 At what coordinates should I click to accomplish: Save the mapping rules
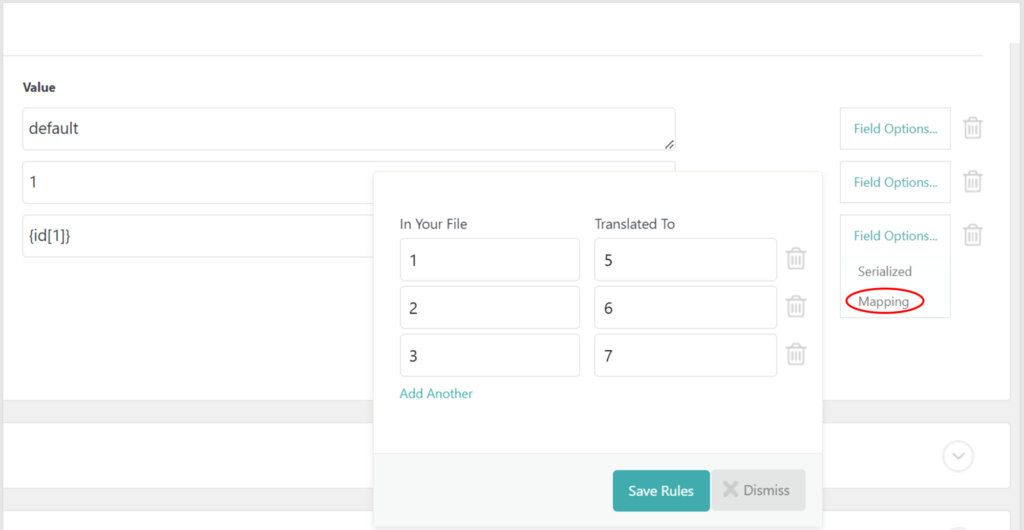[x=661, y=491]
